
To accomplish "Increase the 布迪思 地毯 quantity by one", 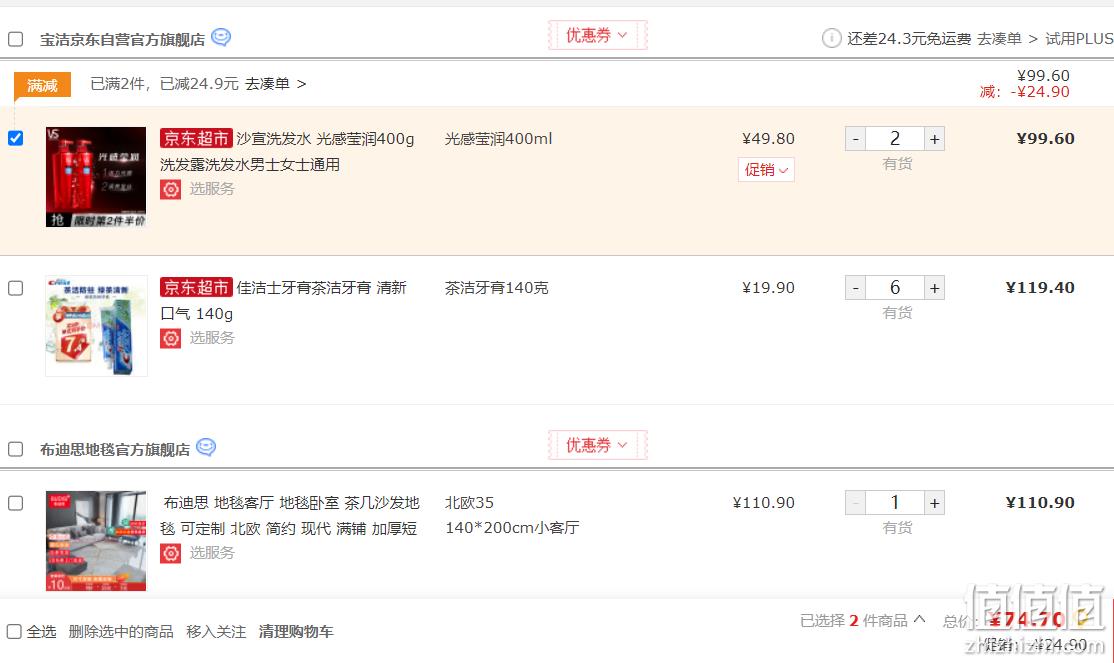I will 934,503.
